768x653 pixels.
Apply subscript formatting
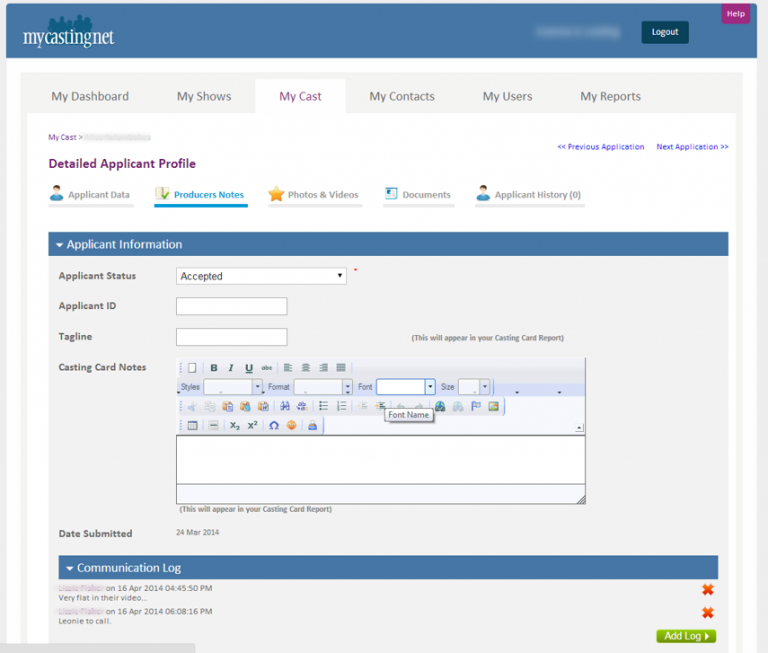click(235, 425)
